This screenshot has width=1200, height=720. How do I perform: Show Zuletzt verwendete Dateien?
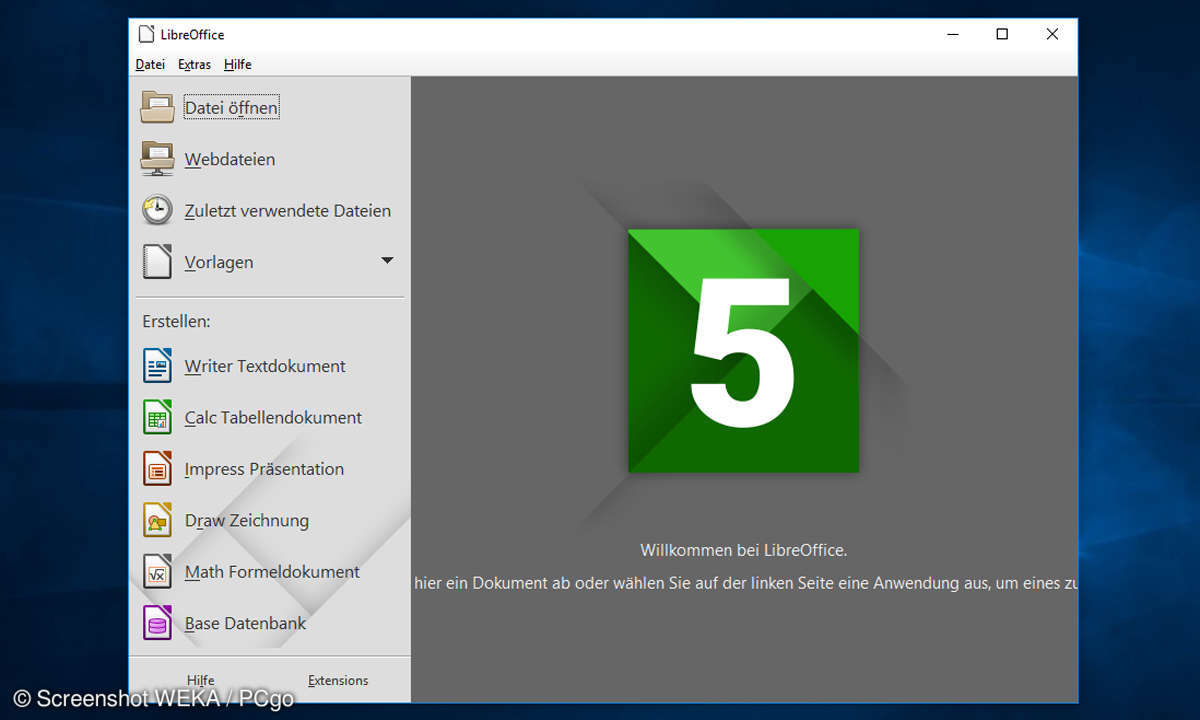(x=288, y=211)
